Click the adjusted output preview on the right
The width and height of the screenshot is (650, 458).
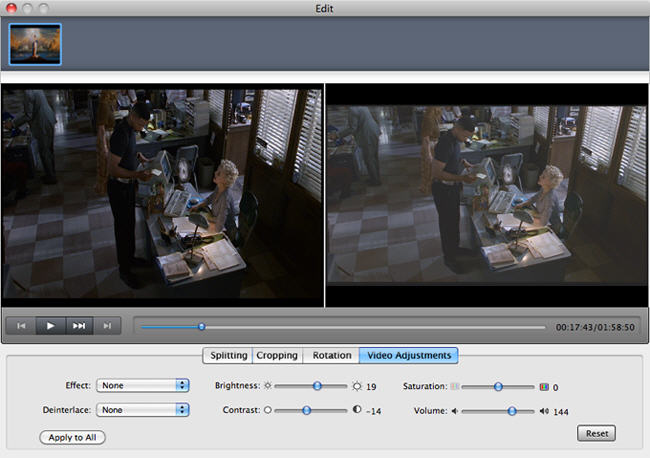point(487,195)
